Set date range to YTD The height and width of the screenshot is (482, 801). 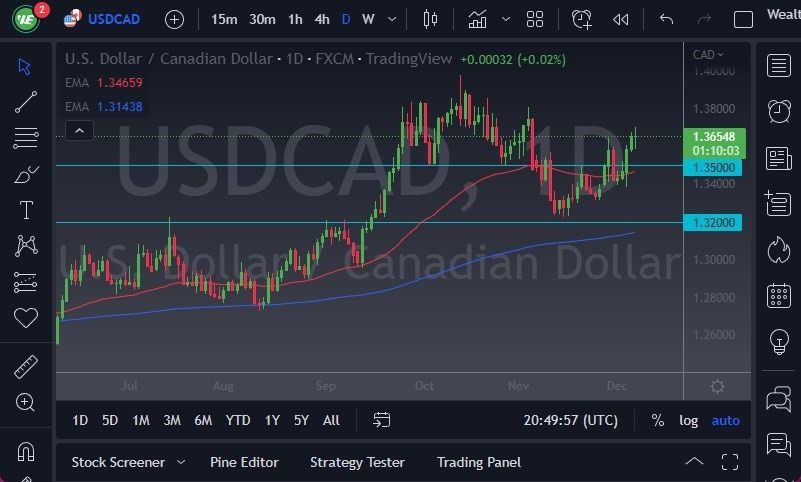[x=238, y=420]
